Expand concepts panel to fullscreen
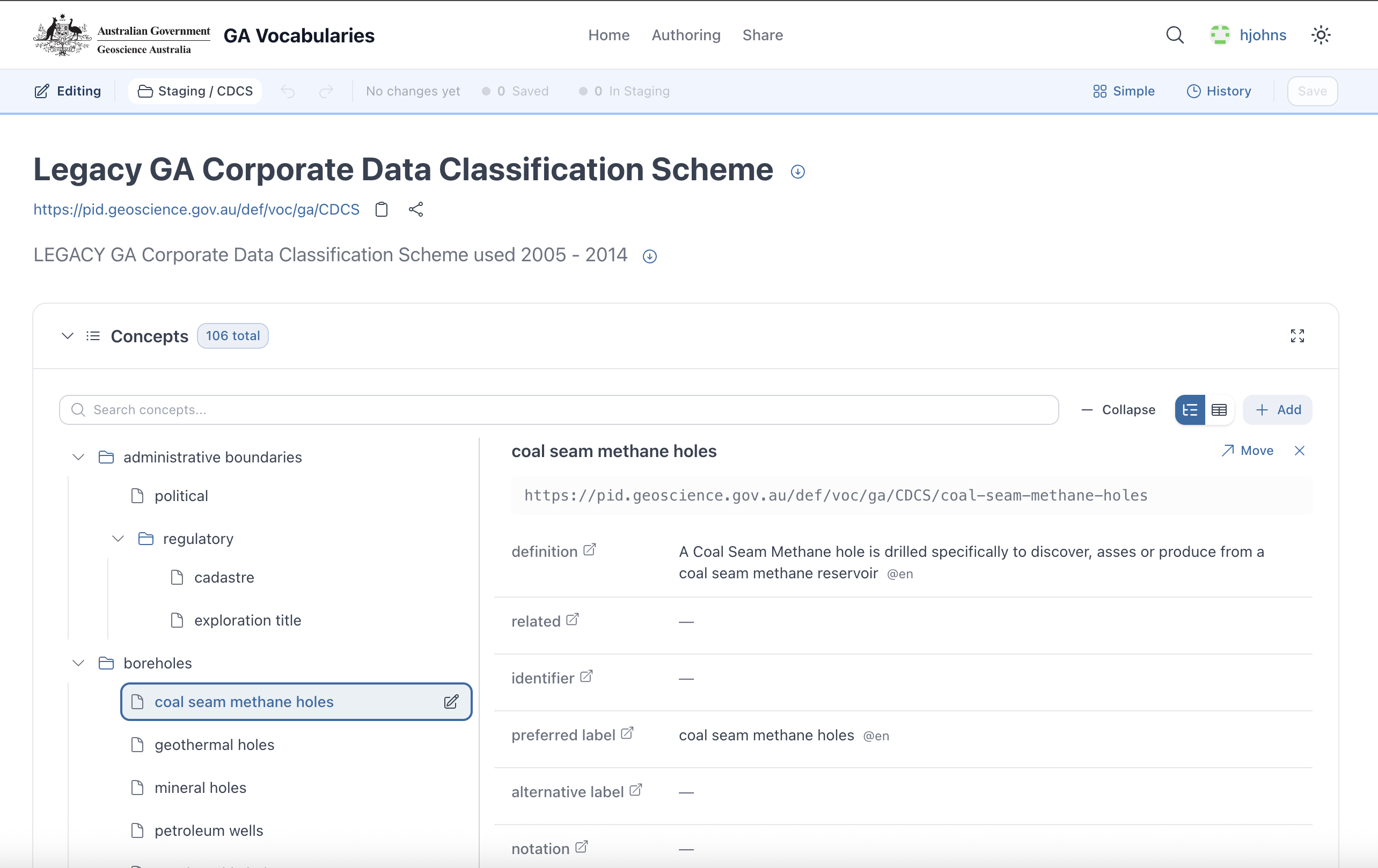This screenshot has width=1378, height=868. pos(1297,336)
